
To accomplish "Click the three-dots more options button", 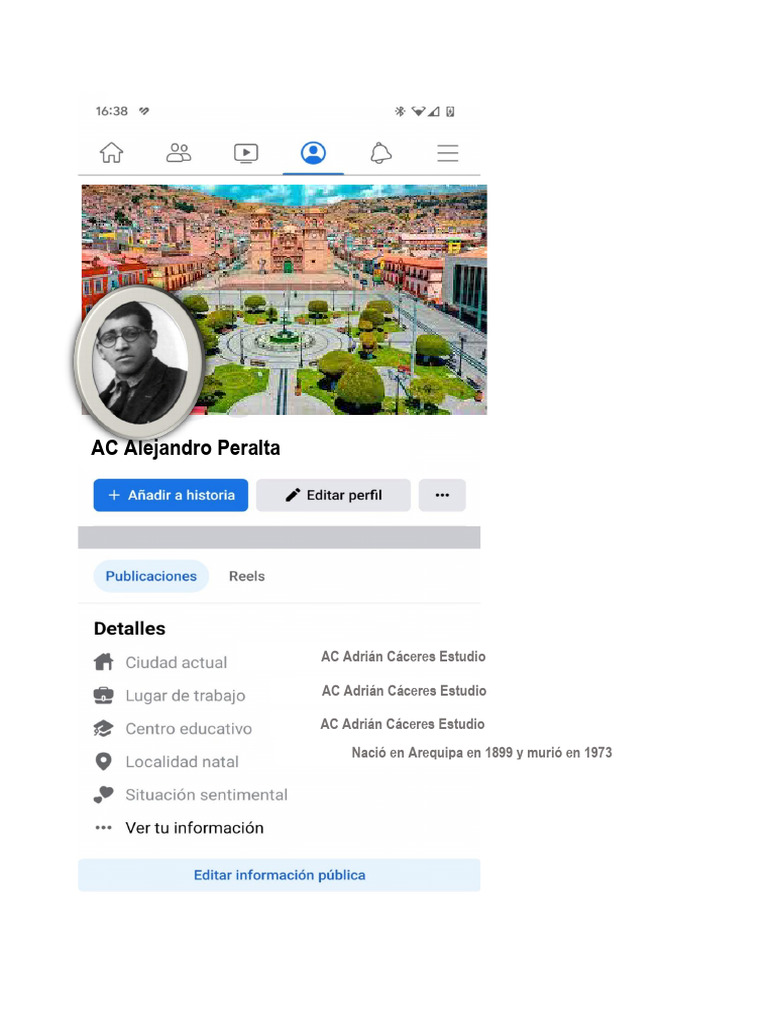I will coord(442,495).
